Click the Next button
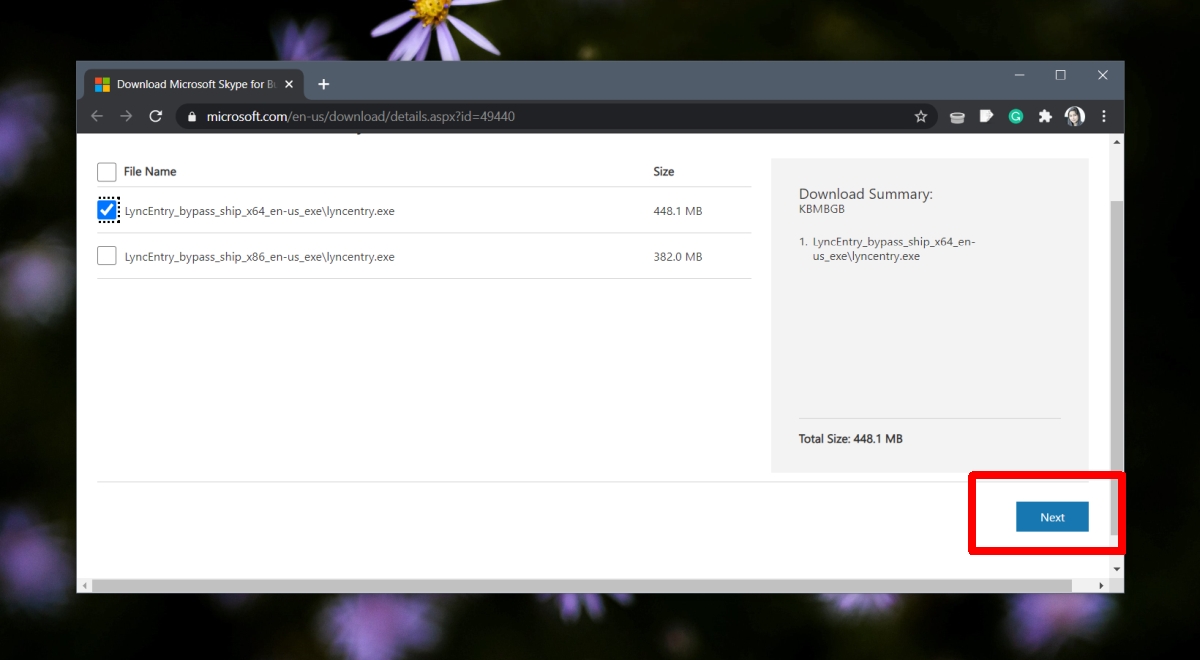Screen dimensions: 1200x660 (x=1052, y=517)
